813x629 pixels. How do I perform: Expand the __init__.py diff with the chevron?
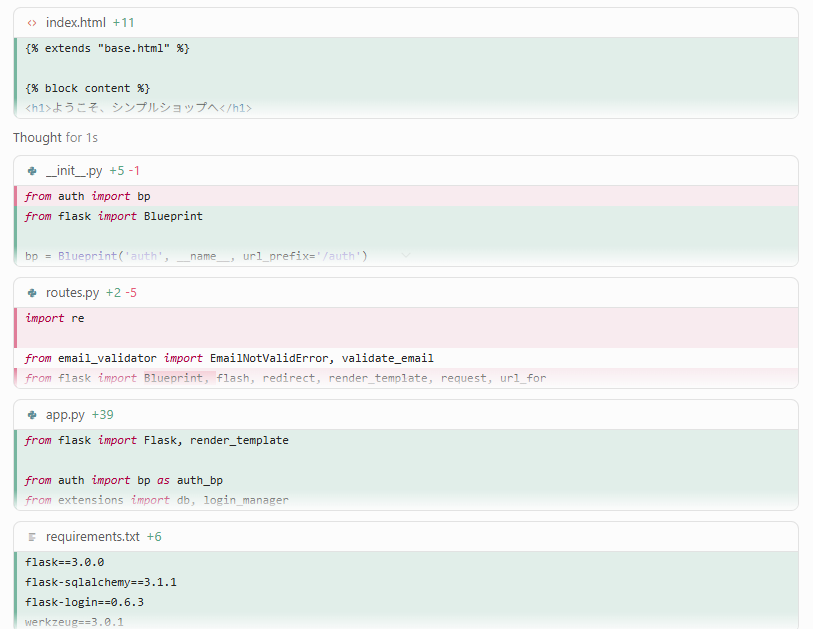pyautogui.click(x=406, y=255)
